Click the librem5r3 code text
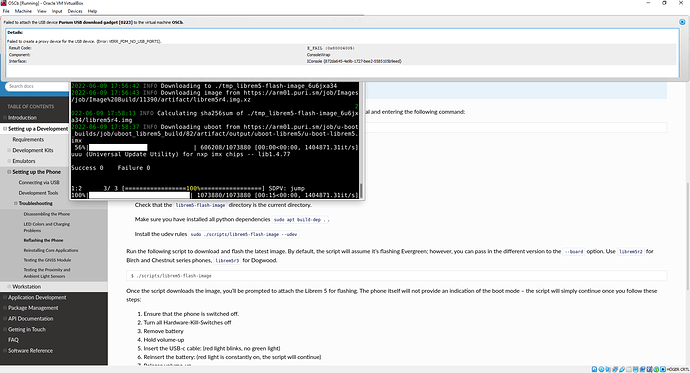The height and width of the screenshot is (373, 690). 227,260
